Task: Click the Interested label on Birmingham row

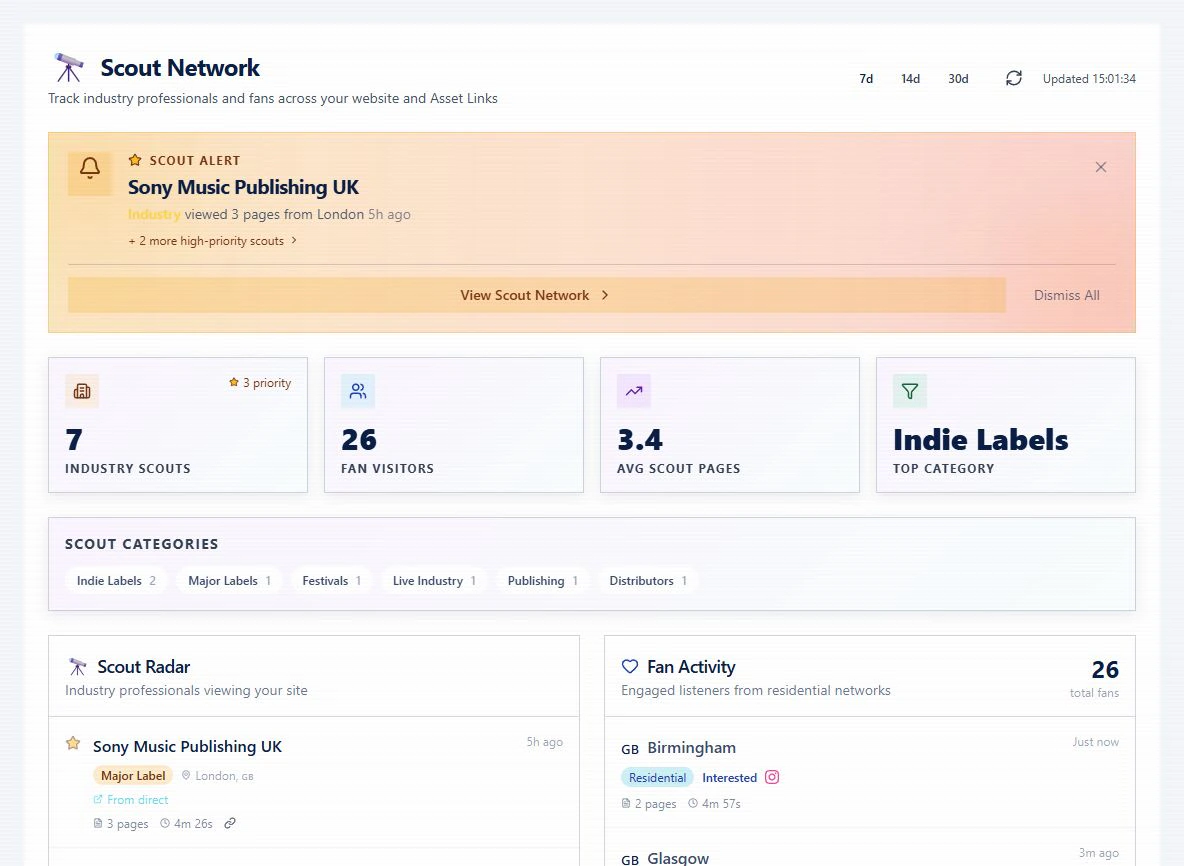Action: (729, 778)
